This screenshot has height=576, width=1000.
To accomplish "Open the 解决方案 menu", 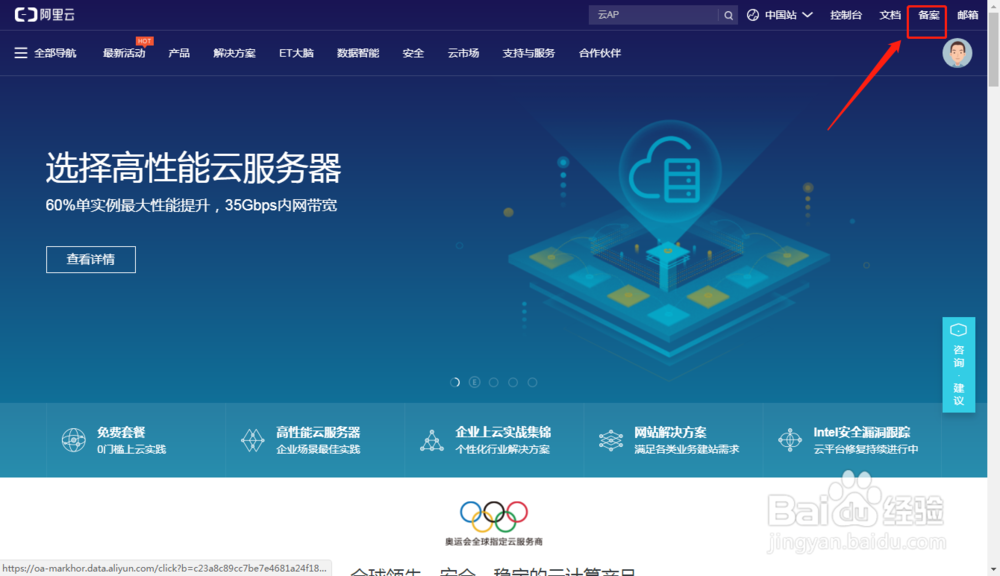I will coord(234,53).
